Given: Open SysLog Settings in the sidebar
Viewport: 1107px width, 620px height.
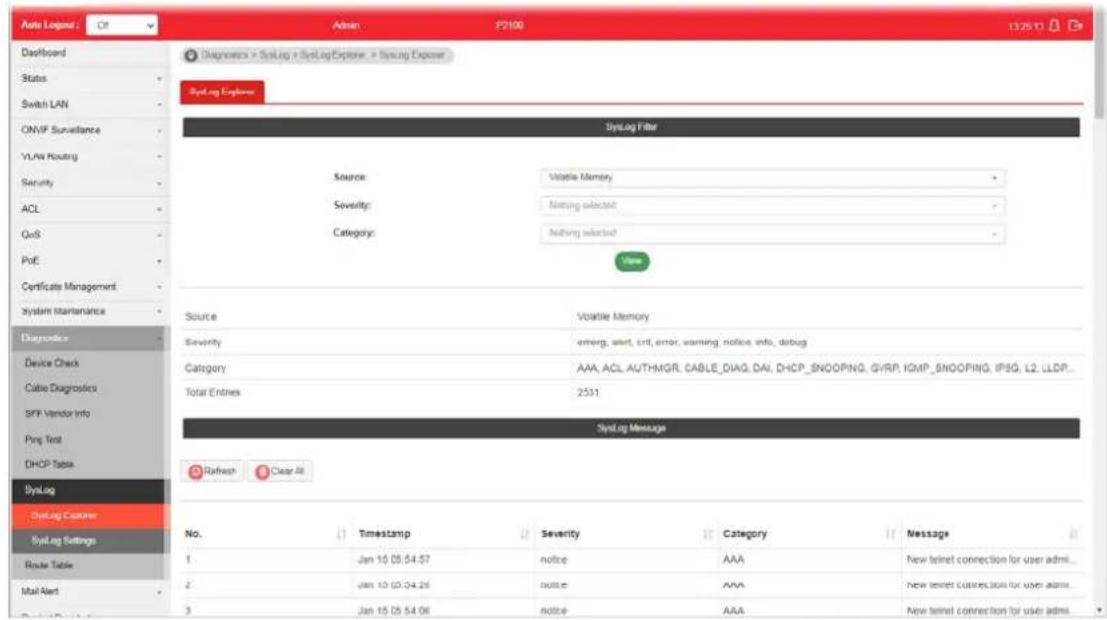Looking at the screenshot, I should click(90, 541).
